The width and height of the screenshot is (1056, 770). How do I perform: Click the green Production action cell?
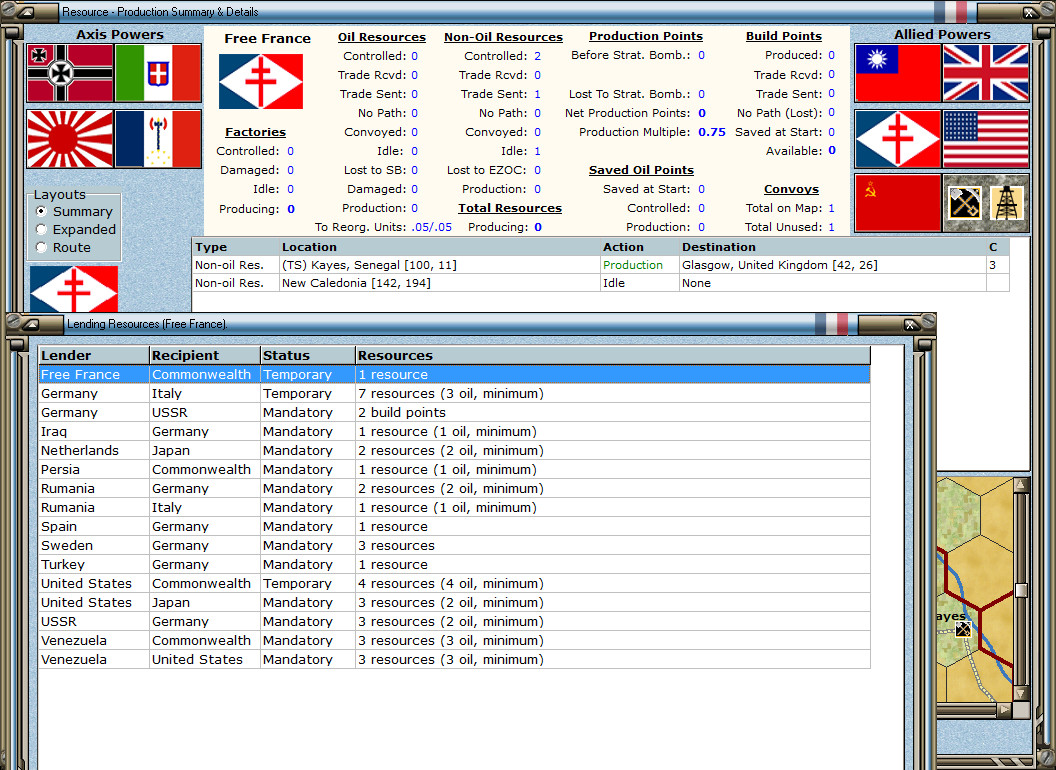coord(640,265)
